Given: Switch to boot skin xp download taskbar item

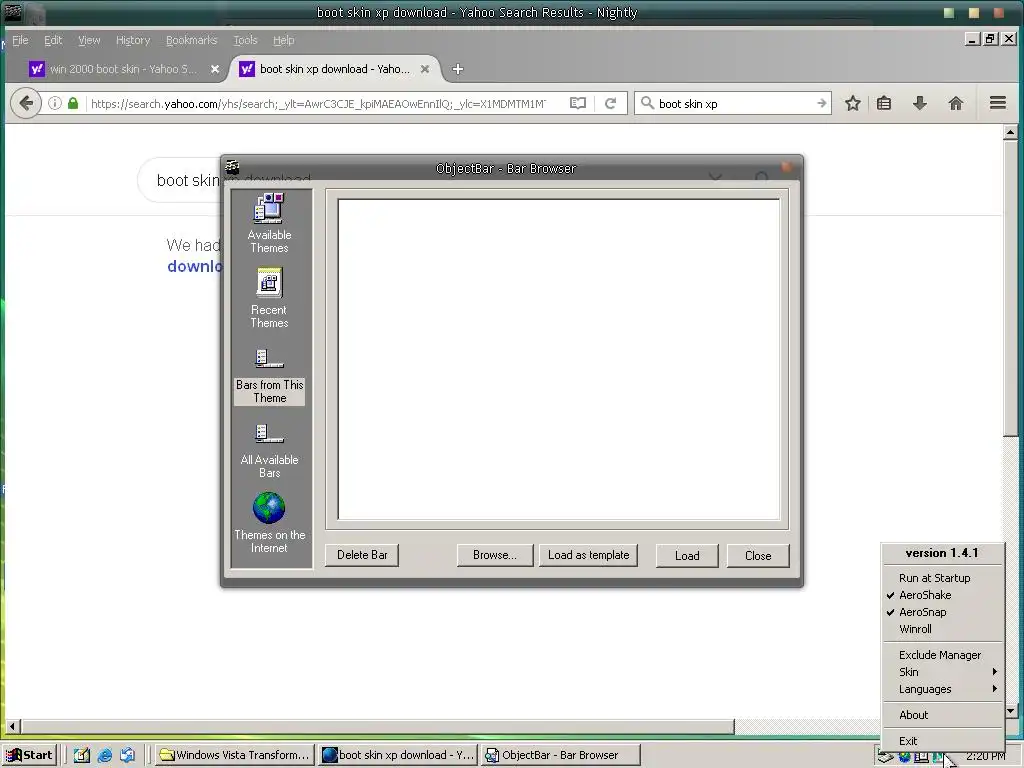Looking at the screenshot, I should point(398,755).
